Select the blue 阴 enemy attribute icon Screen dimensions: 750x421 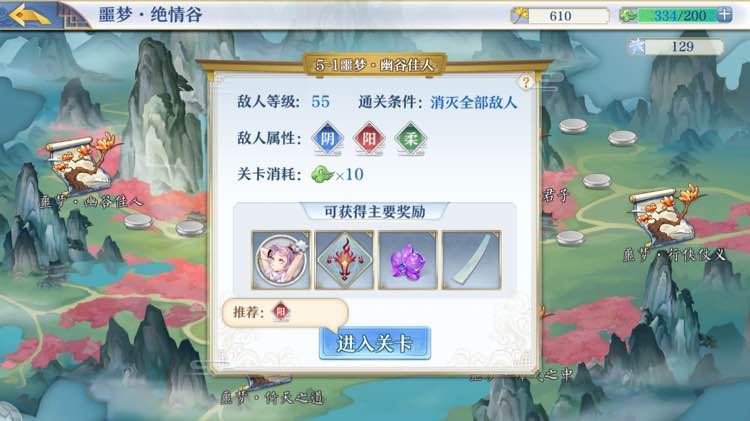pos(328,139)
